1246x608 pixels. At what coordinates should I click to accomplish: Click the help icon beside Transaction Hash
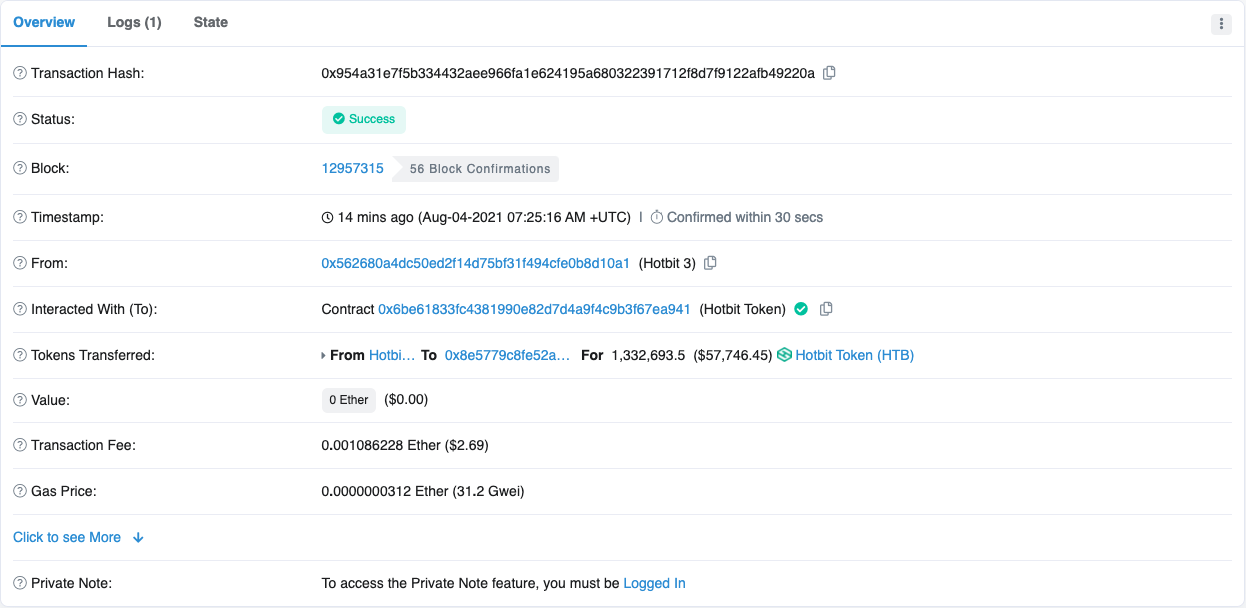(x=20, y=73)
